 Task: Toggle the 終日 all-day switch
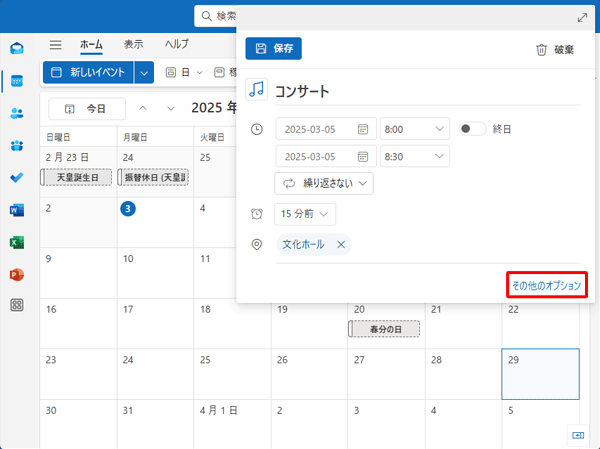[472, 129]
